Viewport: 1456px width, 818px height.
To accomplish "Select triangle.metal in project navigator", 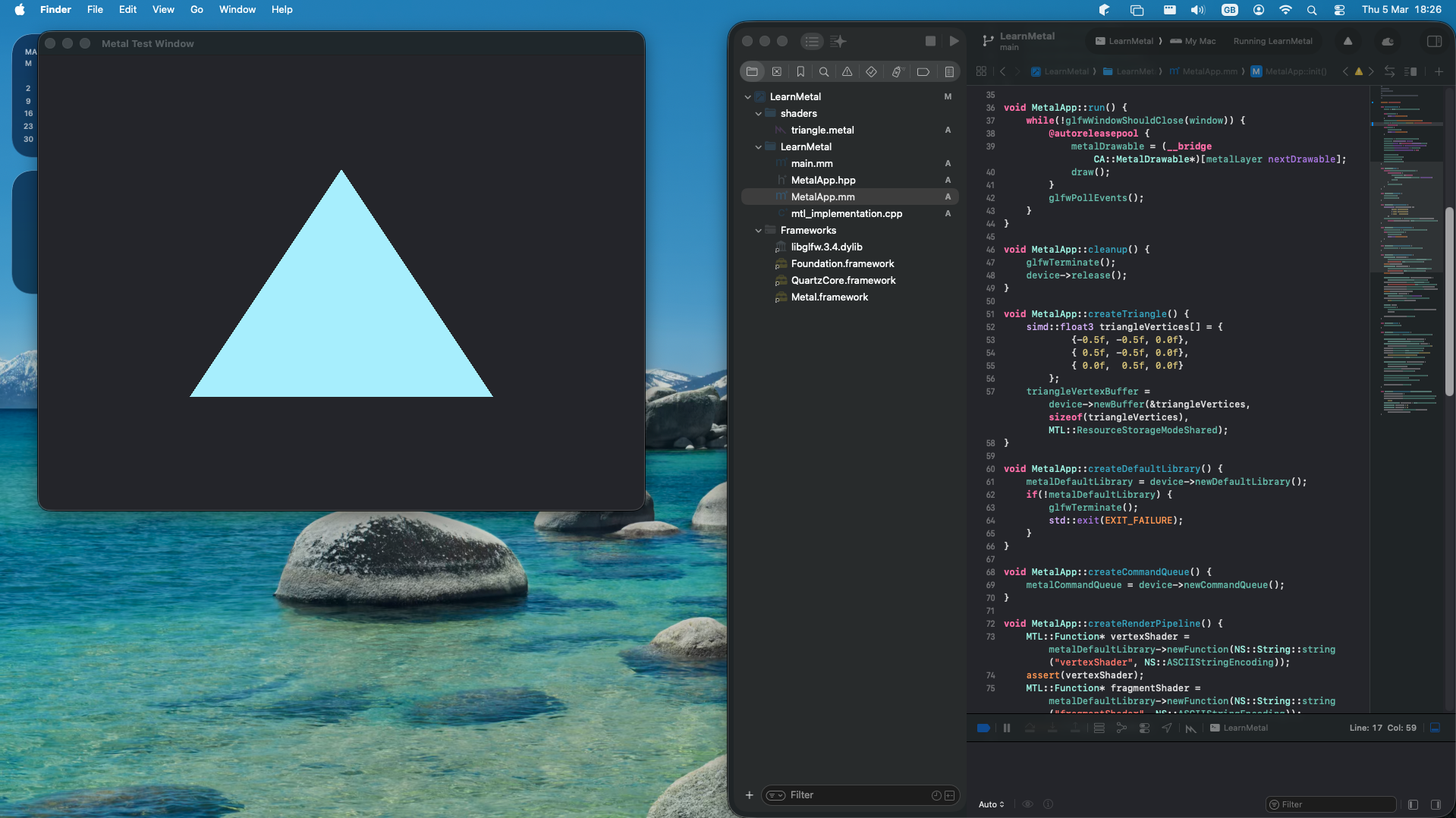I will point(822,130).
